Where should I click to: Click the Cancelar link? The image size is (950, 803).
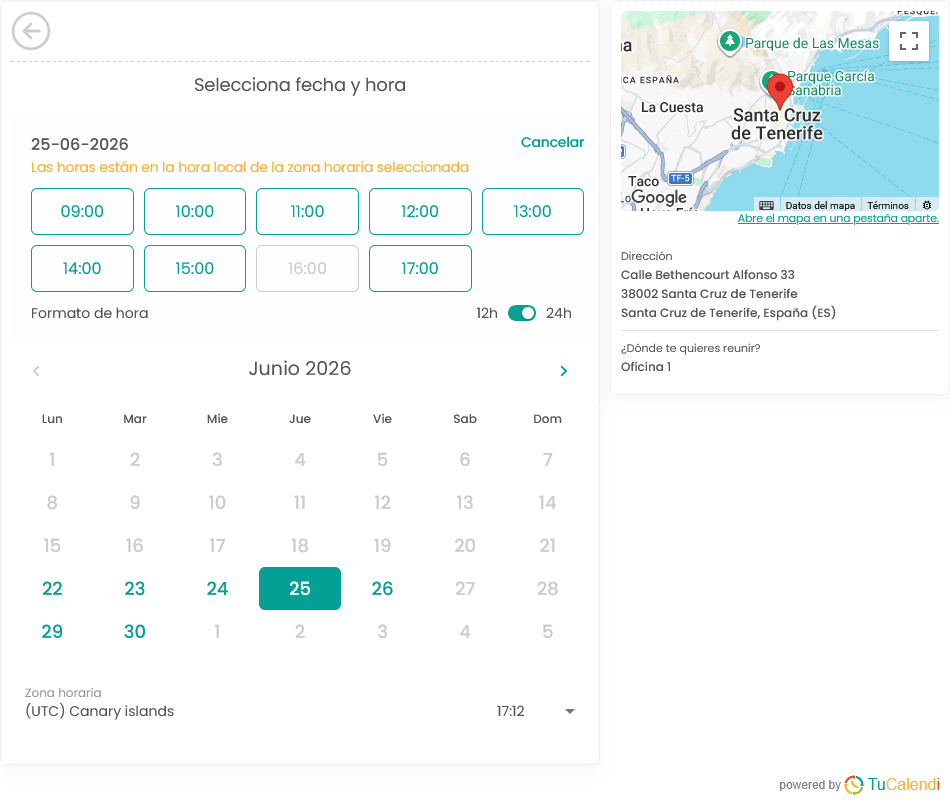pyautogui.click(x=552, y=142)
